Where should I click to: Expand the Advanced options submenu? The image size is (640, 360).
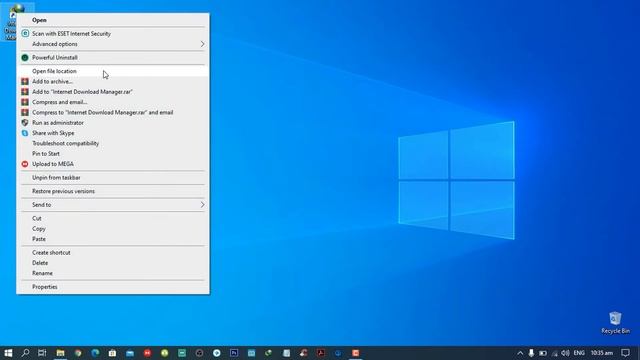113,44
